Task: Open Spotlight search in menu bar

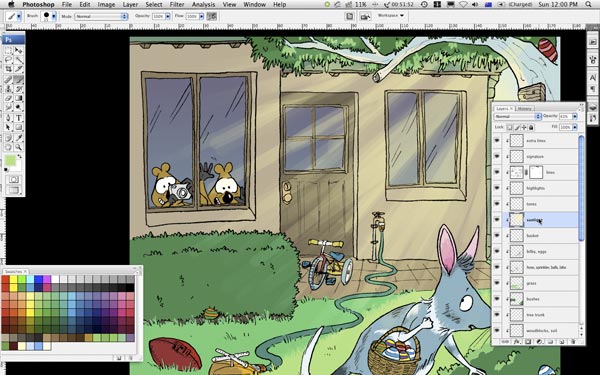Action: (x=589, y=5)
